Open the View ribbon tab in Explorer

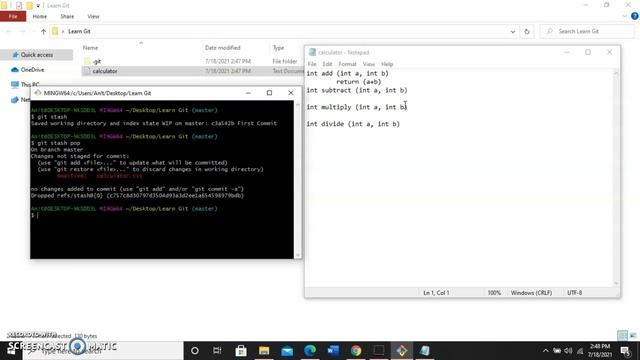coord(93,16)
